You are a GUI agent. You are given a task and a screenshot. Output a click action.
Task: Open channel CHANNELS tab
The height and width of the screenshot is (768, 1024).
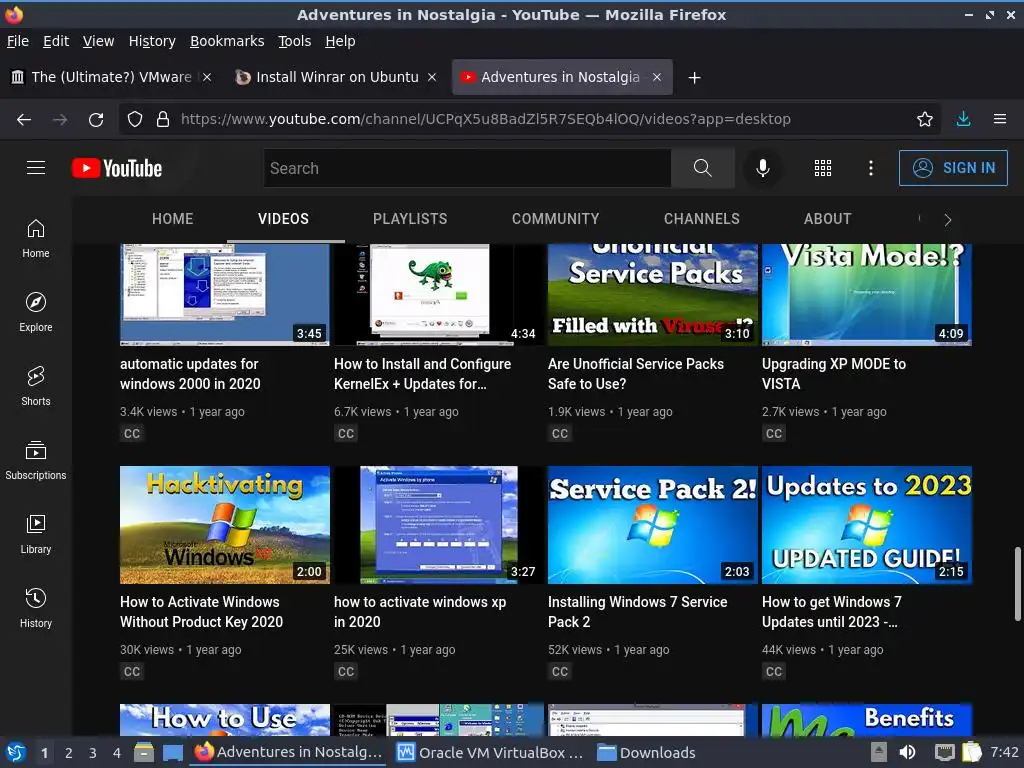tap(701, 219)
